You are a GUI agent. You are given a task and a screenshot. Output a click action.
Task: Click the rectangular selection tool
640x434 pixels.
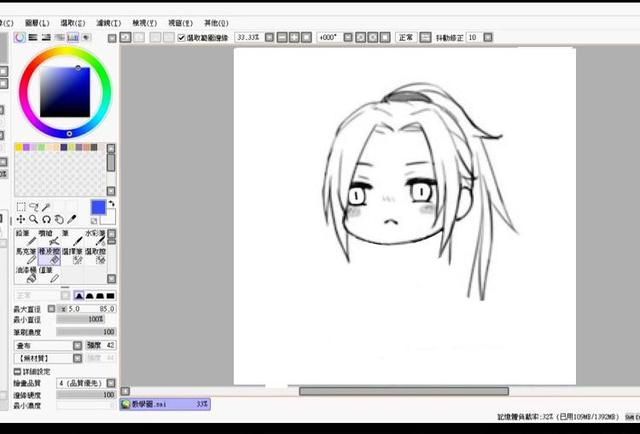click(21, 206)
